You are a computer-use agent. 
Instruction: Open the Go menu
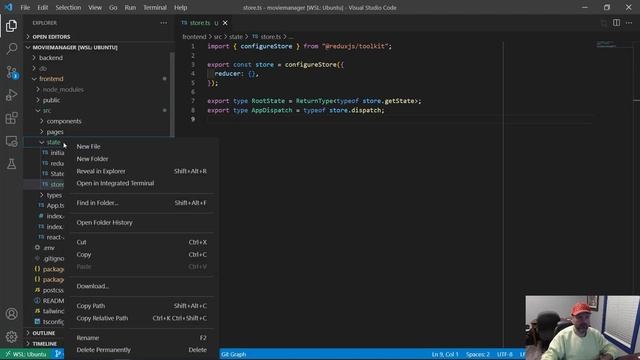(x=113, y=7)
